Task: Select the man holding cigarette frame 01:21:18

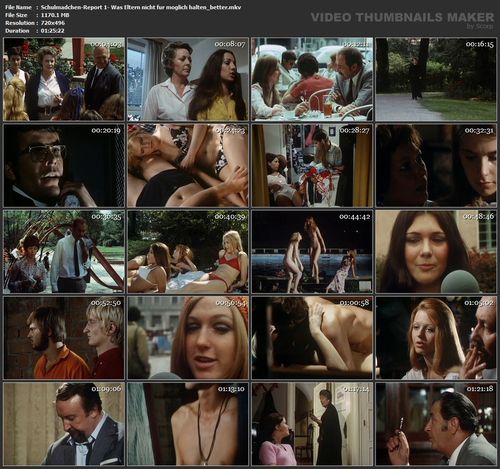Action: click(436, 424)
